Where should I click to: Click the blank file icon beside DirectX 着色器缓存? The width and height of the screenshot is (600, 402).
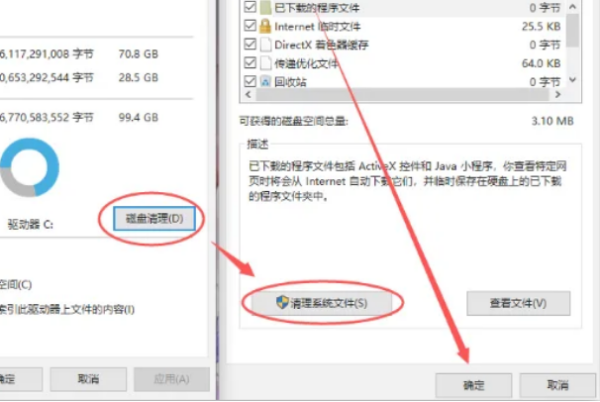pyautogui.click(x=265, y=44)
